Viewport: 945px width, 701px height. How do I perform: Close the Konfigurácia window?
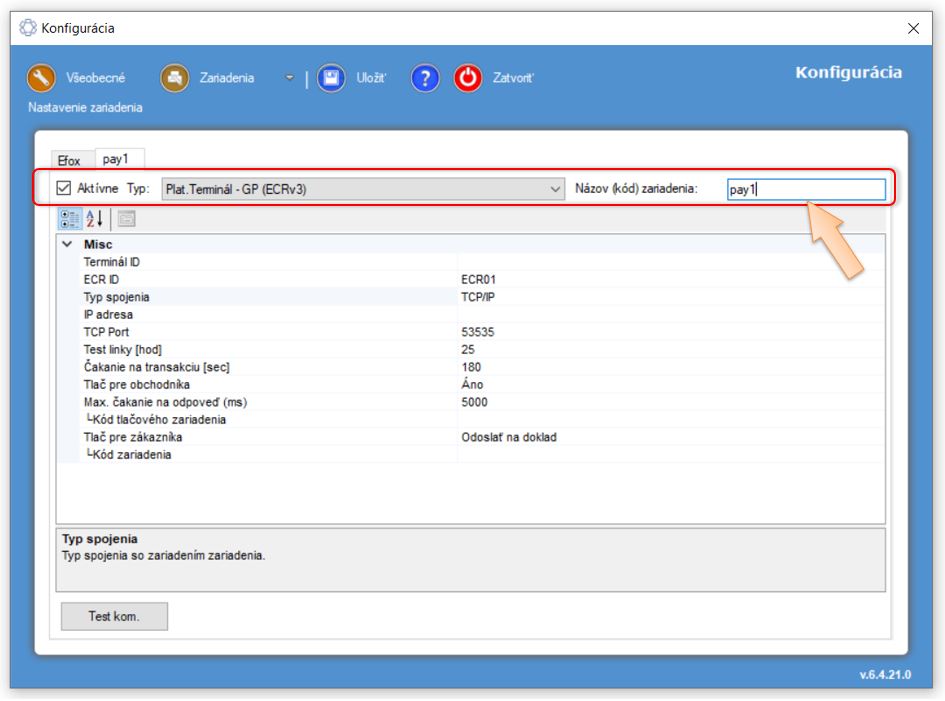(912, 29)
